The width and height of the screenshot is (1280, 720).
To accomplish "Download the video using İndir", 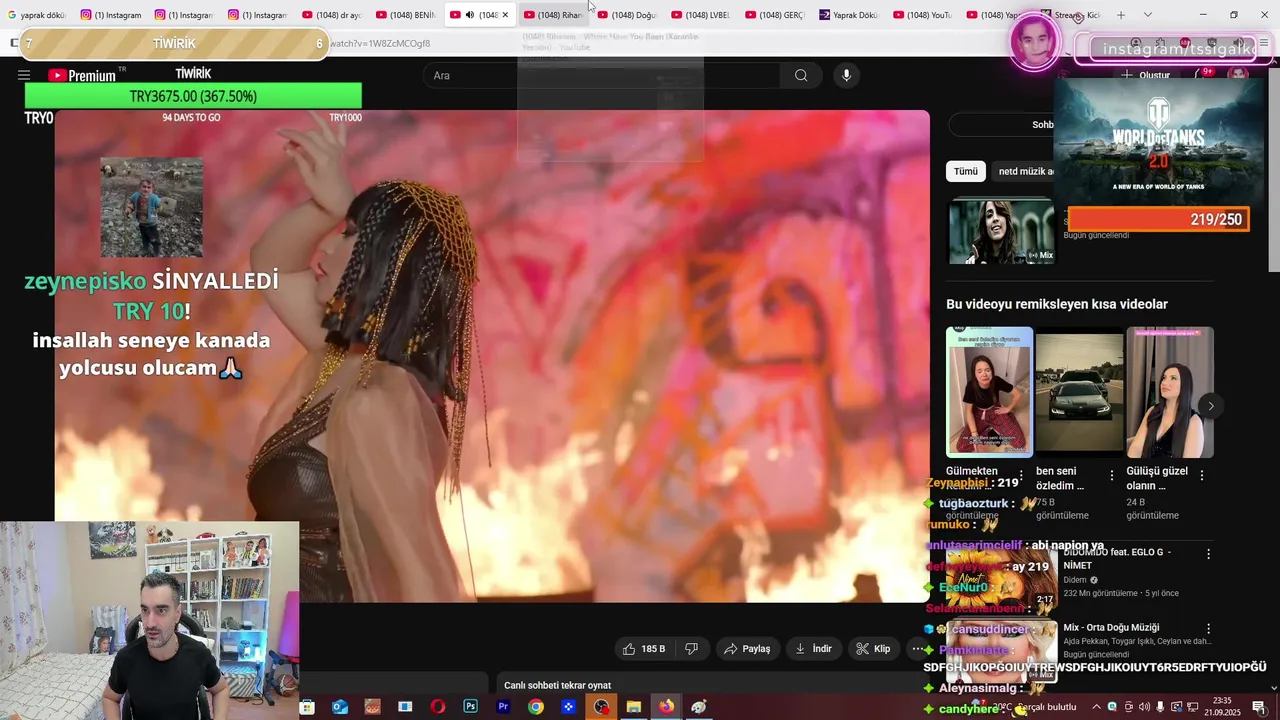I will 813,649.
